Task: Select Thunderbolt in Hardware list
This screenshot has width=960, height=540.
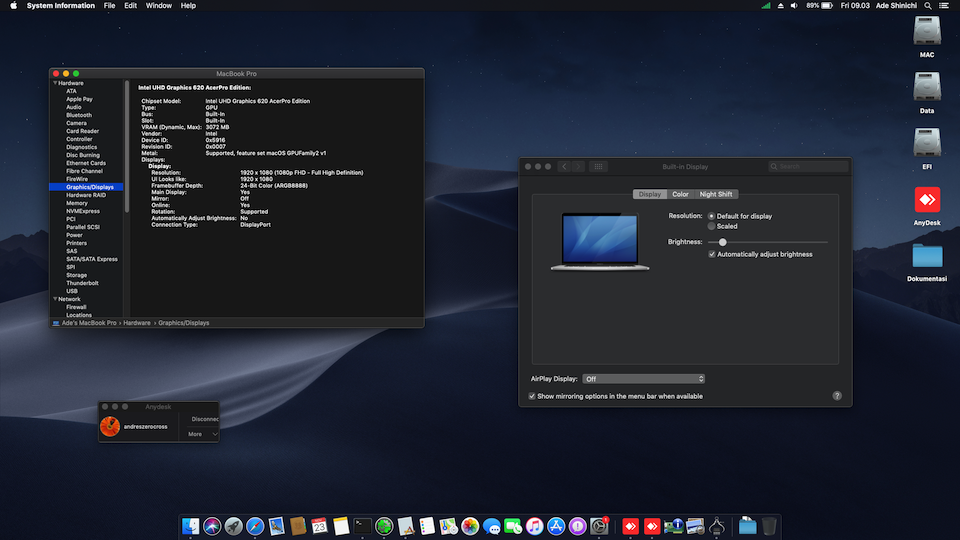Action: point(82,283)
